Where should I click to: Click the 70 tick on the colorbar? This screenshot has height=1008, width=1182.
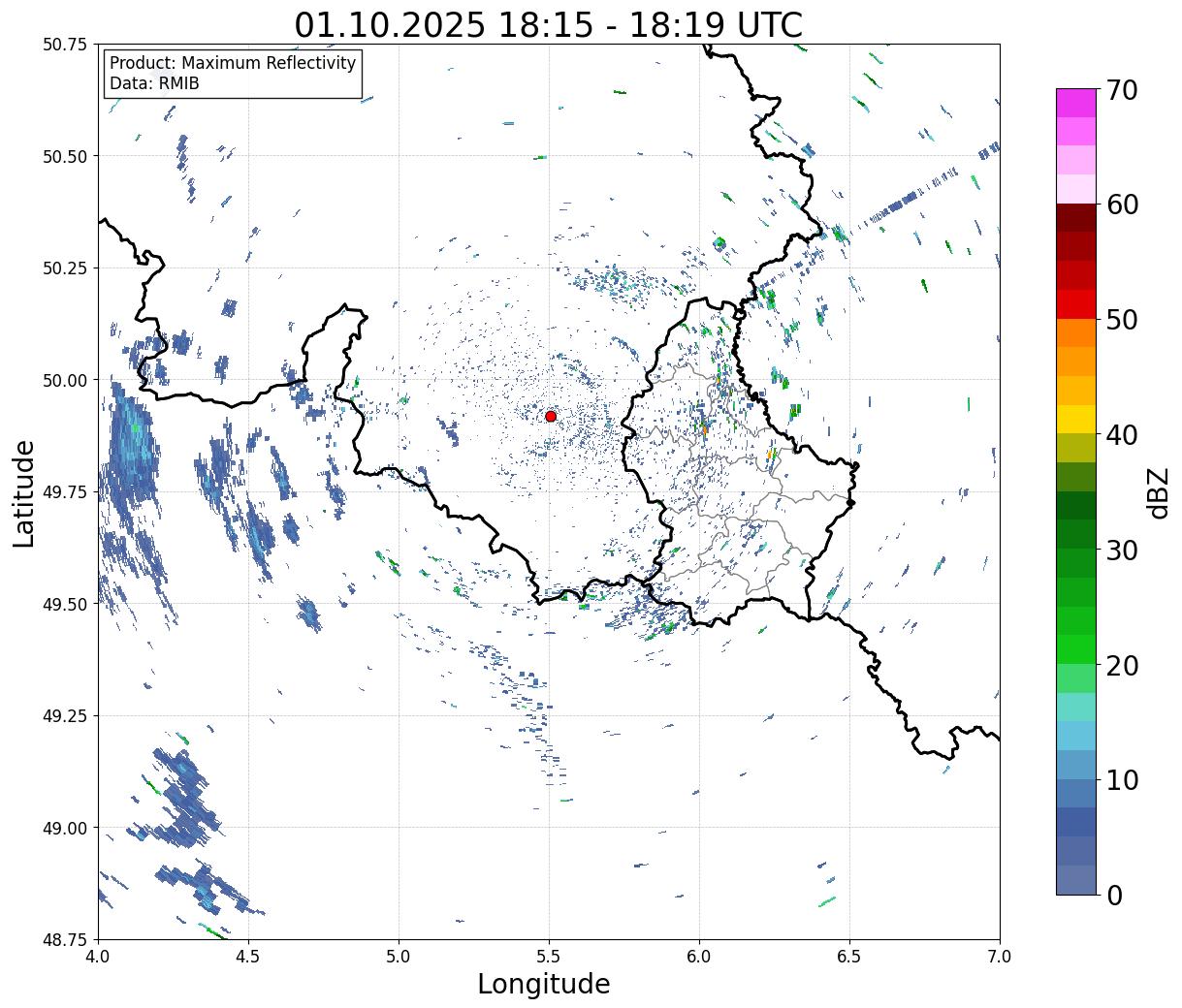(x=1122, y=90)
